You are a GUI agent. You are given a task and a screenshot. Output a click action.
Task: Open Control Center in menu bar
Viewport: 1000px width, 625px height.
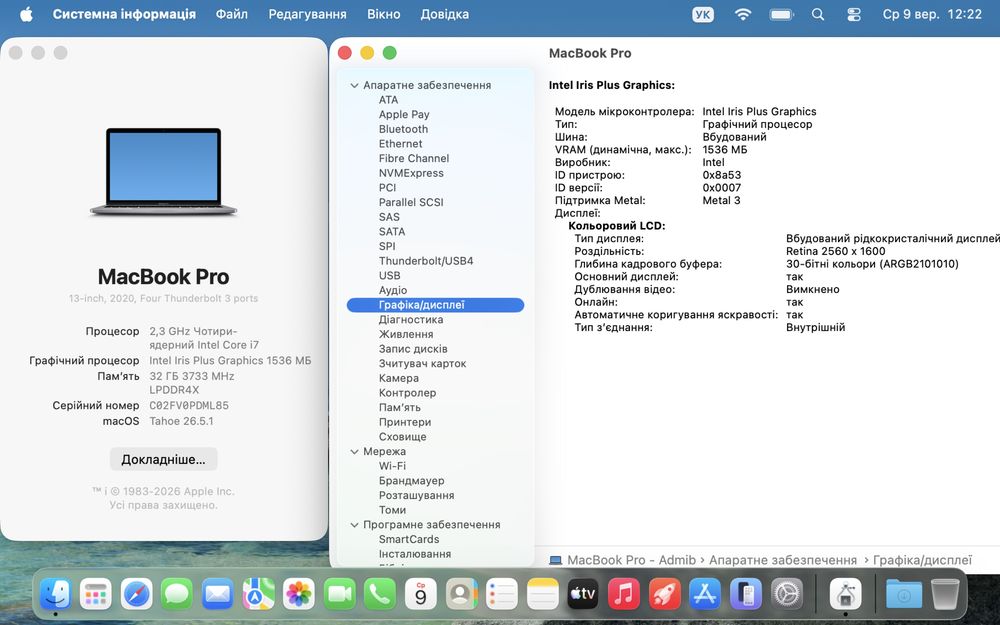point(853,14)
